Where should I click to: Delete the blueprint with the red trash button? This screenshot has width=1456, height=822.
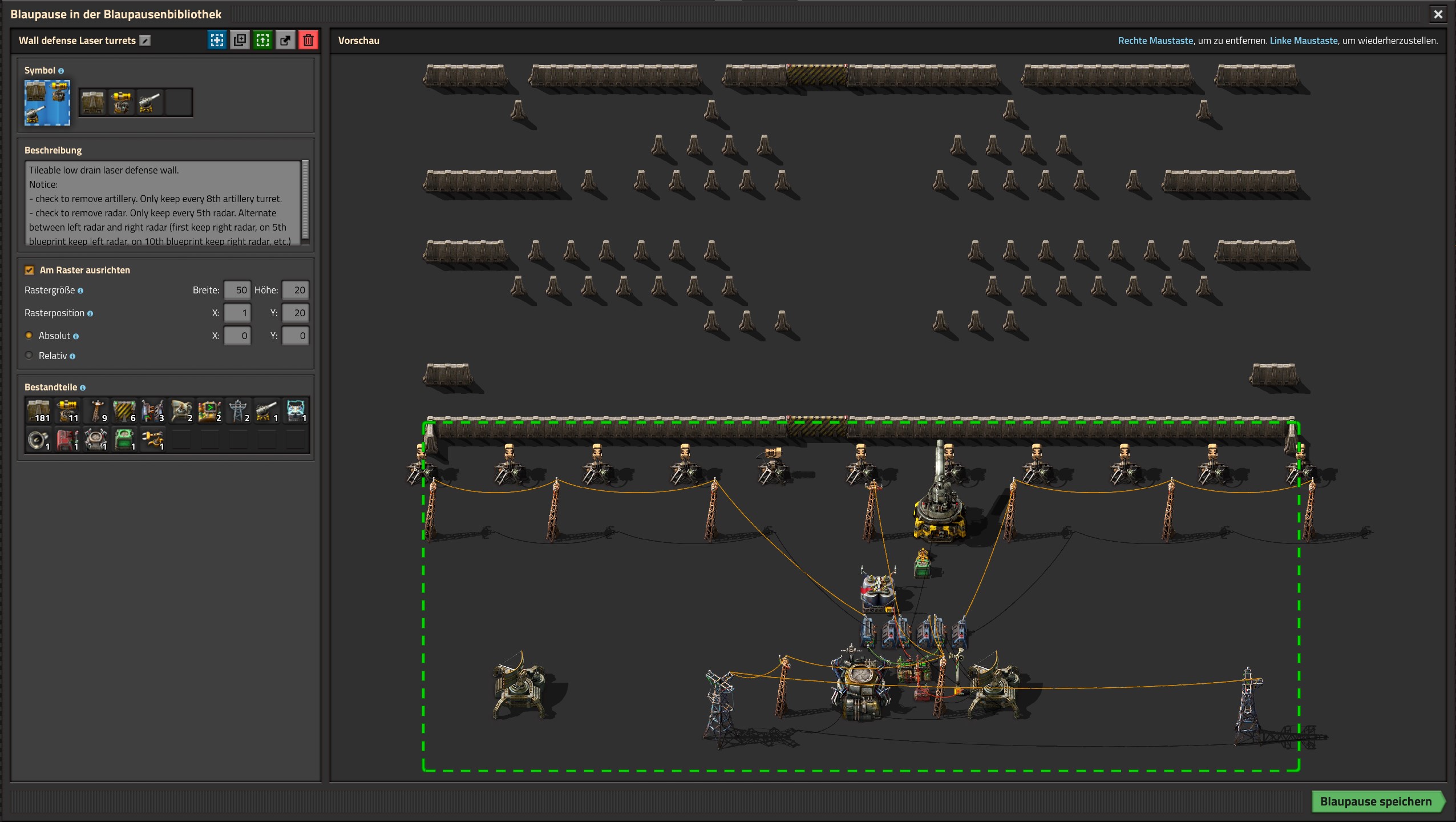pos(308,41)
